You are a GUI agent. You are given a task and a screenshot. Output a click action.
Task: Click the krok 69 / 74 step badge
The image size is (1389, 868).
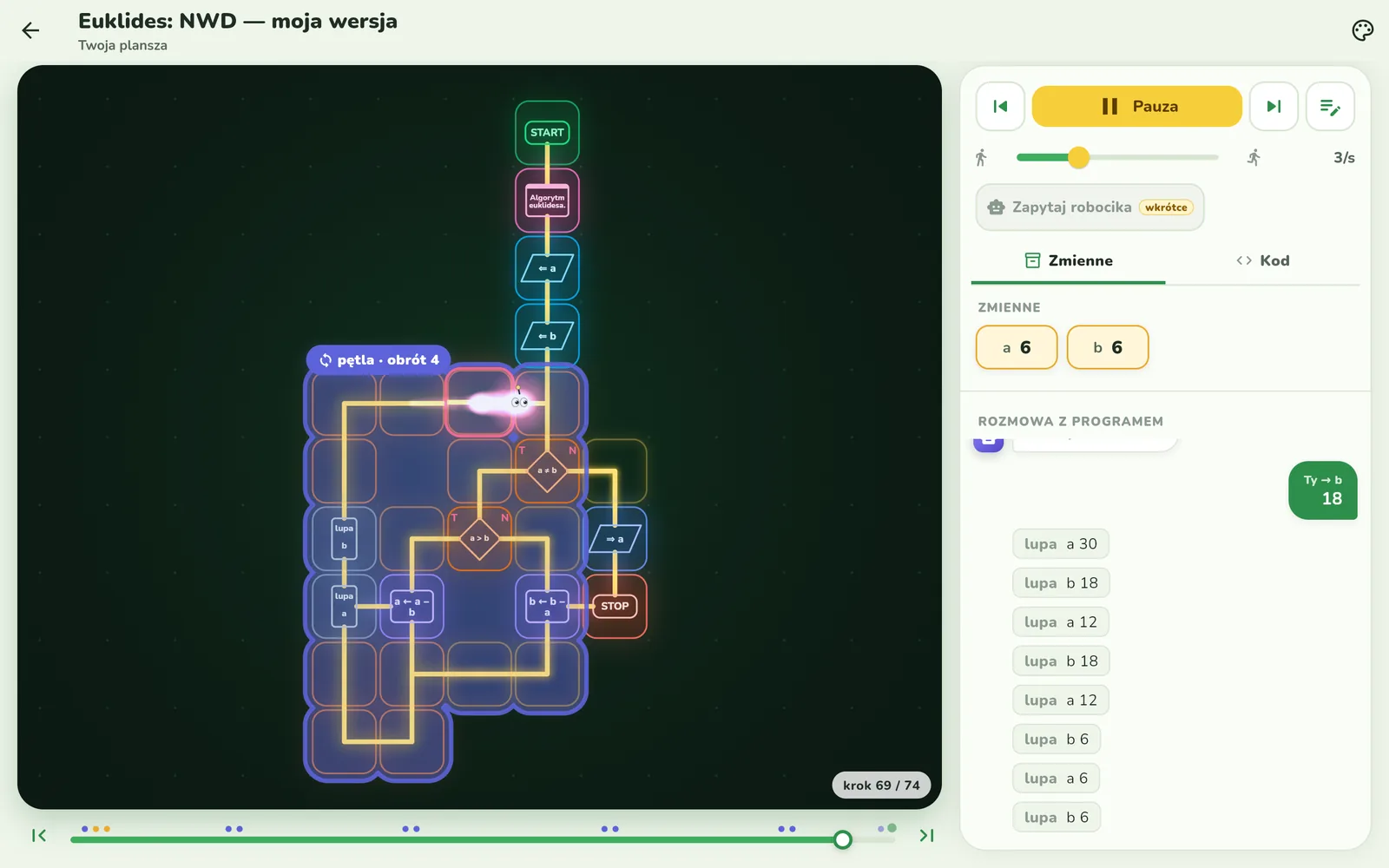(881, 785)
